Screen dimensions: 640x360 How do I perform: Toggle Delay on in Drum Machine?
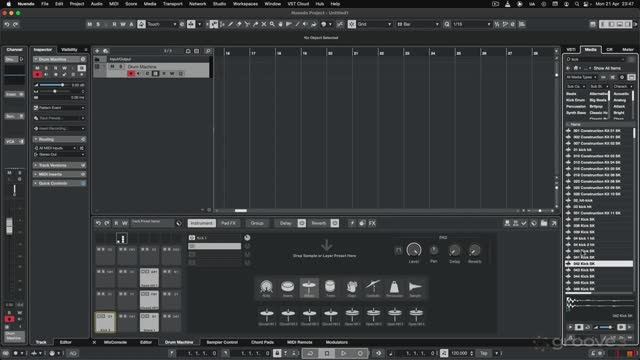click(x=302, y=223)
